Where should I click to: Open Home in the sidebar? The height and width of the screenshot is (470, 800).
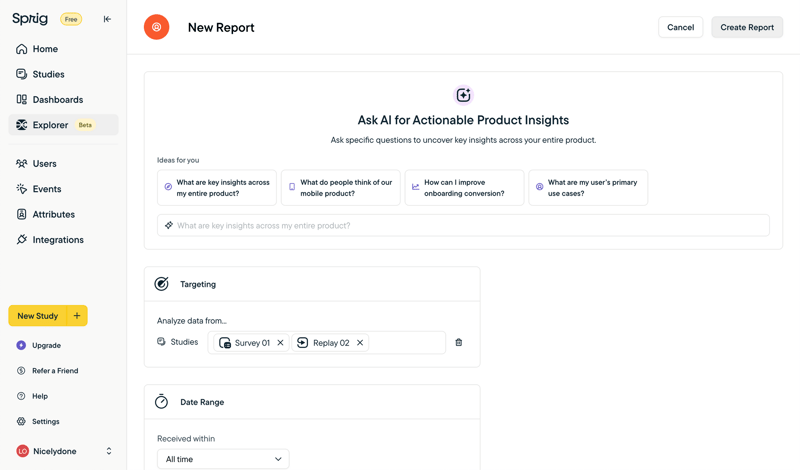(x=63, y=49)
